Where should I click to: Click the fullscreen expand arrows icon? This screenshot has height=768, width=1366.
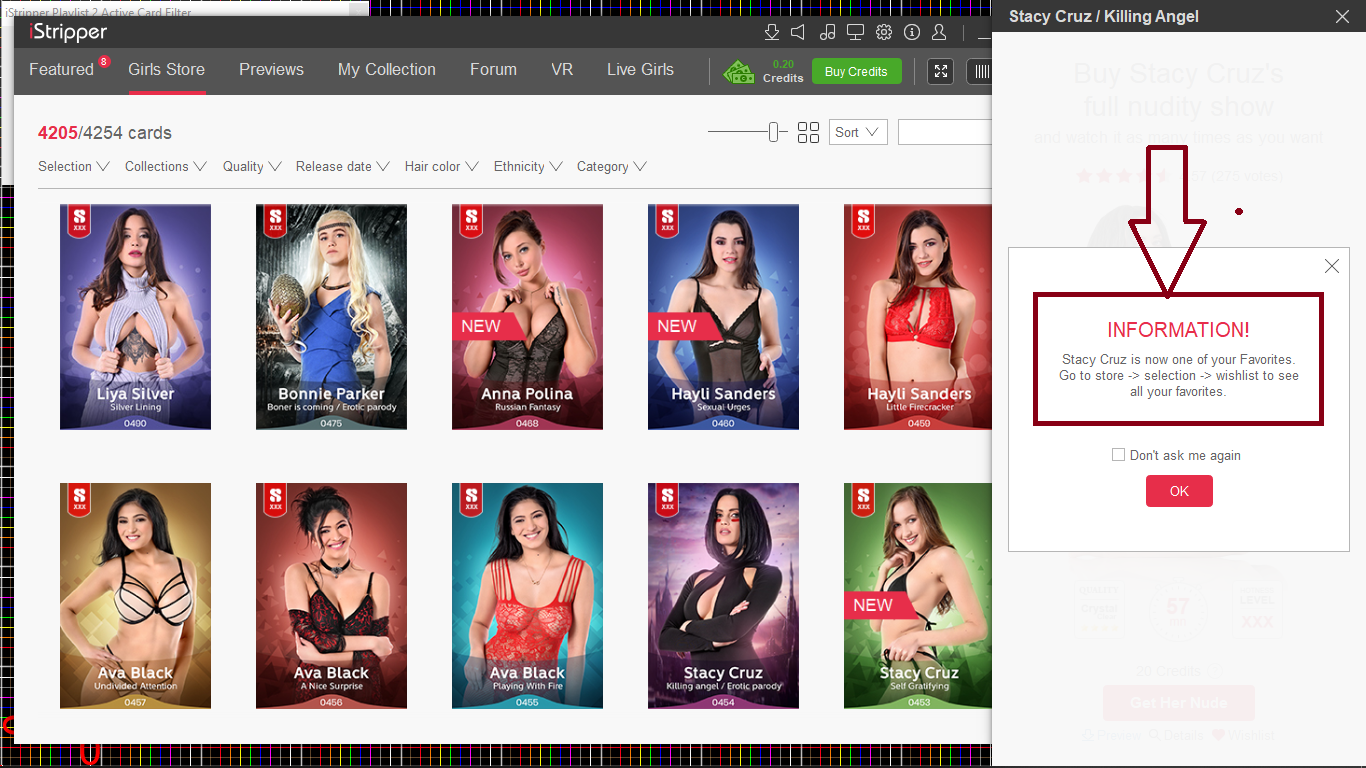[x=940, y=71]
